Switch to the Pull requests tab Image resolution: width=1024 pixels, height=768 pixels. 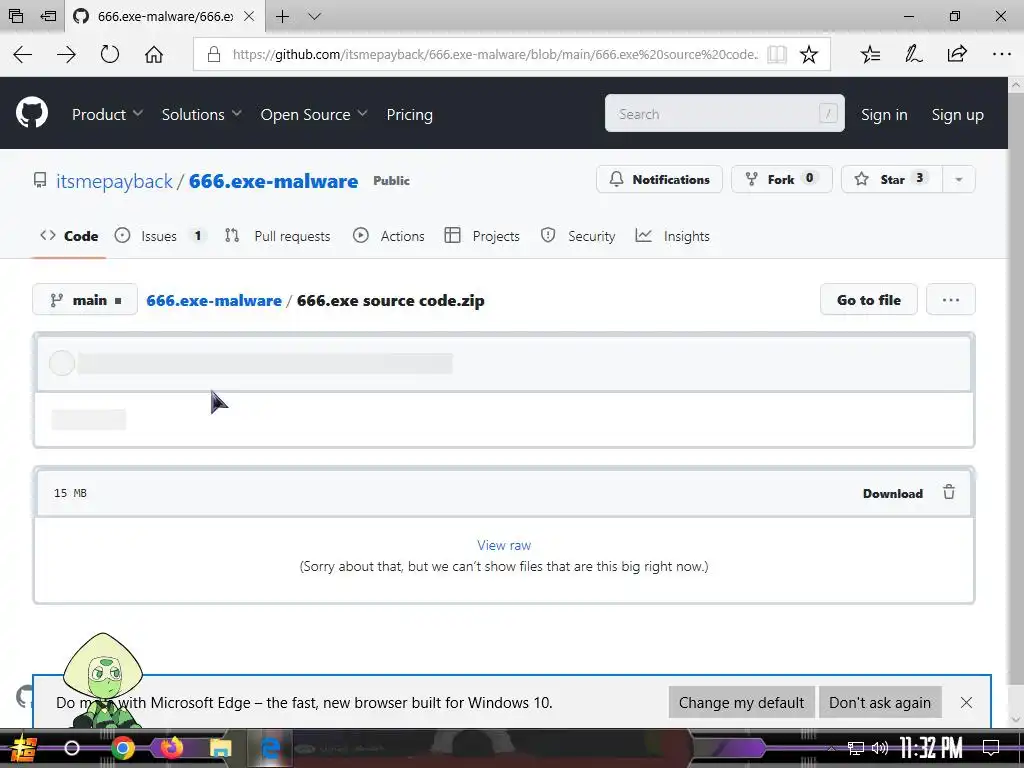(x=278, y=236)
